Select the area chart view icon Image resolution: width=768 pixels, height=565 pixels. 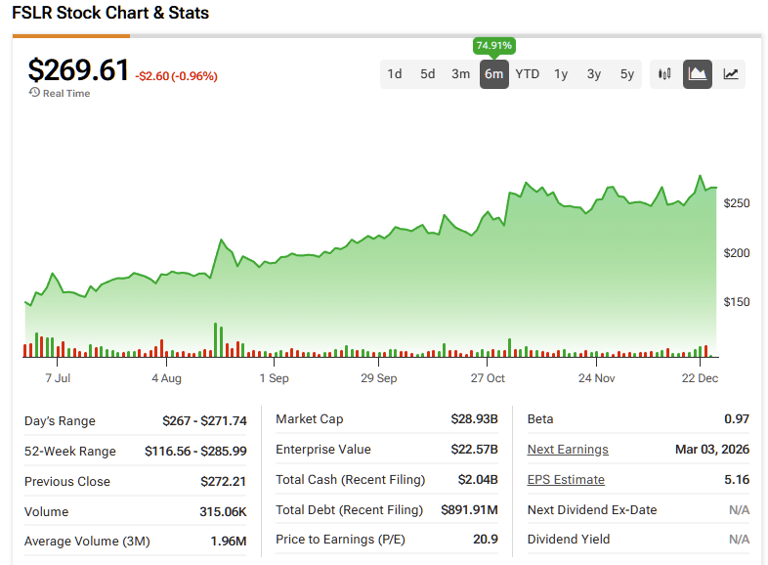coord(698,74)
